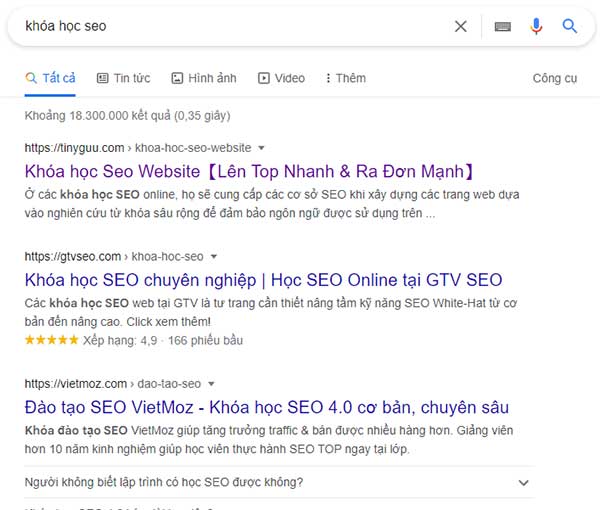
Task: Click the news icon beside Tin tức
Action: [102, 78]
